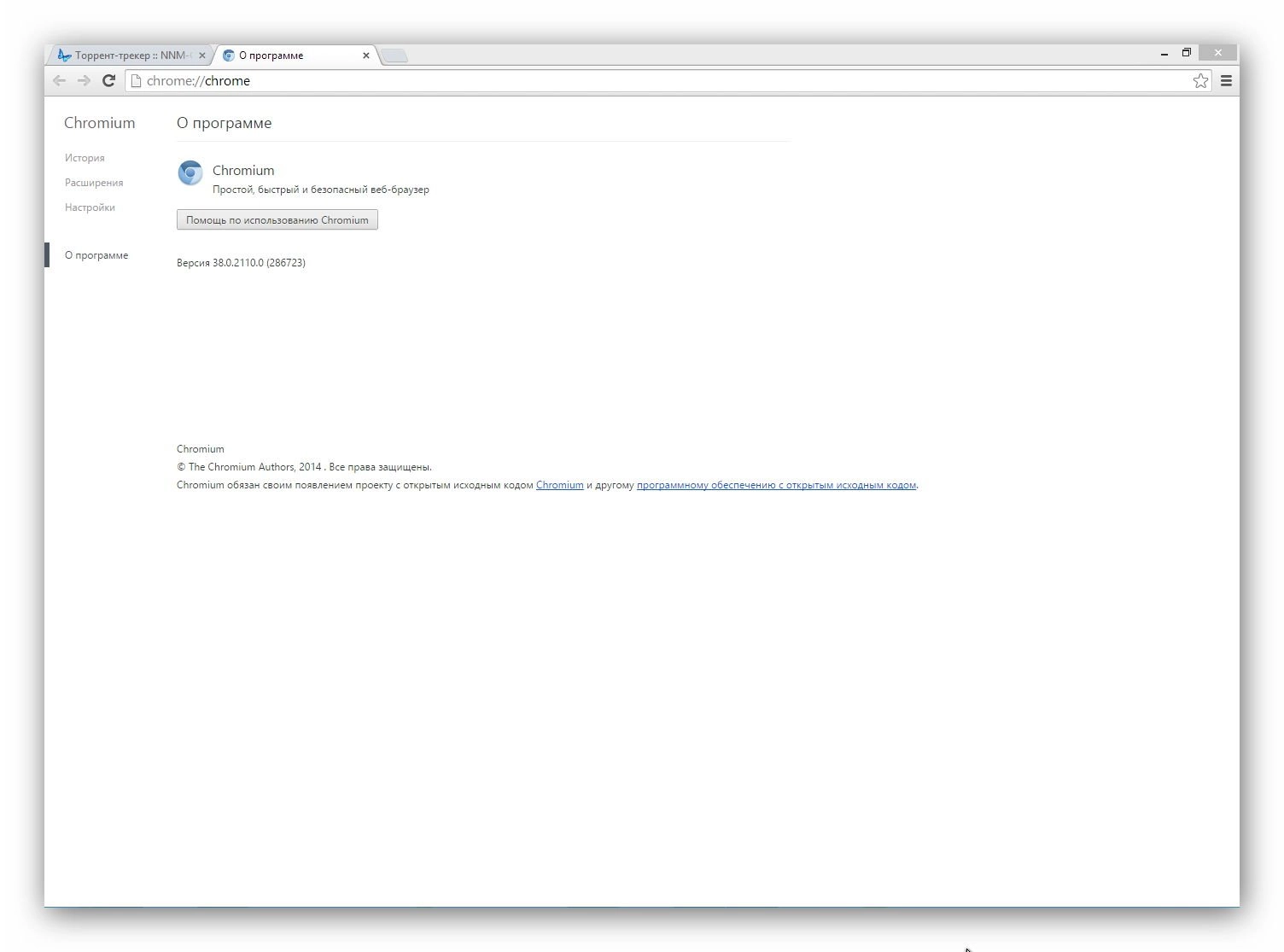Viewport: 1284px width, 952px height.
Task: Click the The Chromium Authors, 2014 copyright text
Action: tap(304, 467)
